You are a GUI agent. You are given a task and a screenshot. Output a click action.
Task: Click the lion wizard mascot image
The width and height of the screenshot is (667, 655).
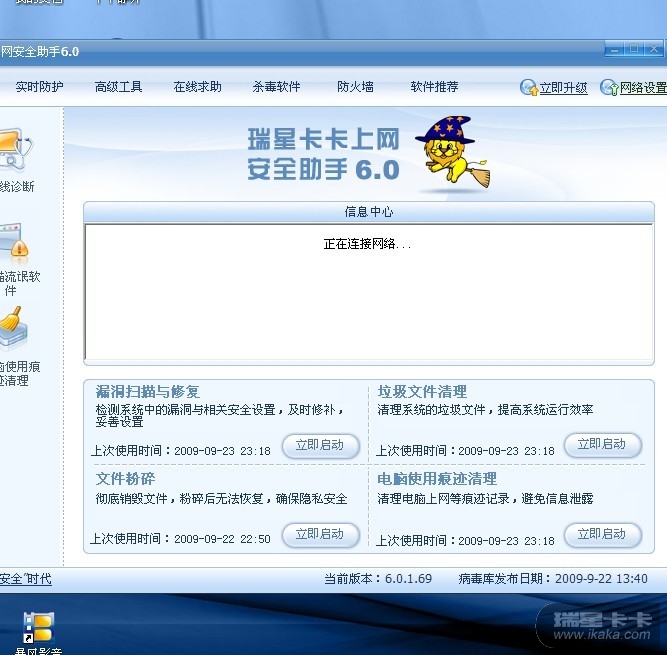[453, 152]
